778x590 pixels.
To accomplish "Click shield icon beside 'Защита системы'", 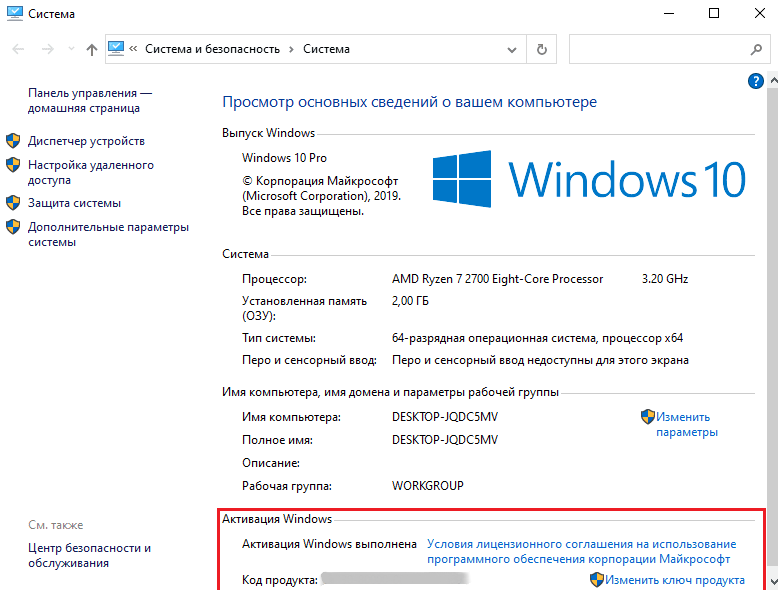I will click(13, 202).
